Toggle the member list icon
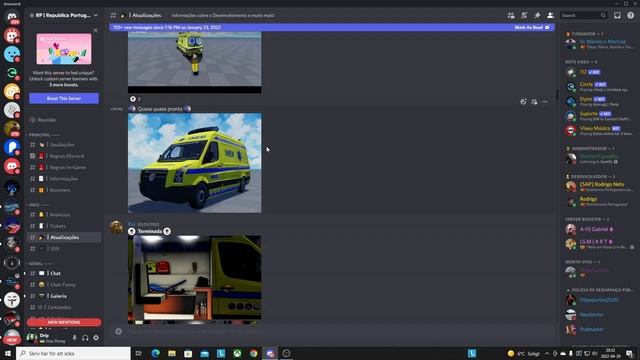 coord(550,16)
